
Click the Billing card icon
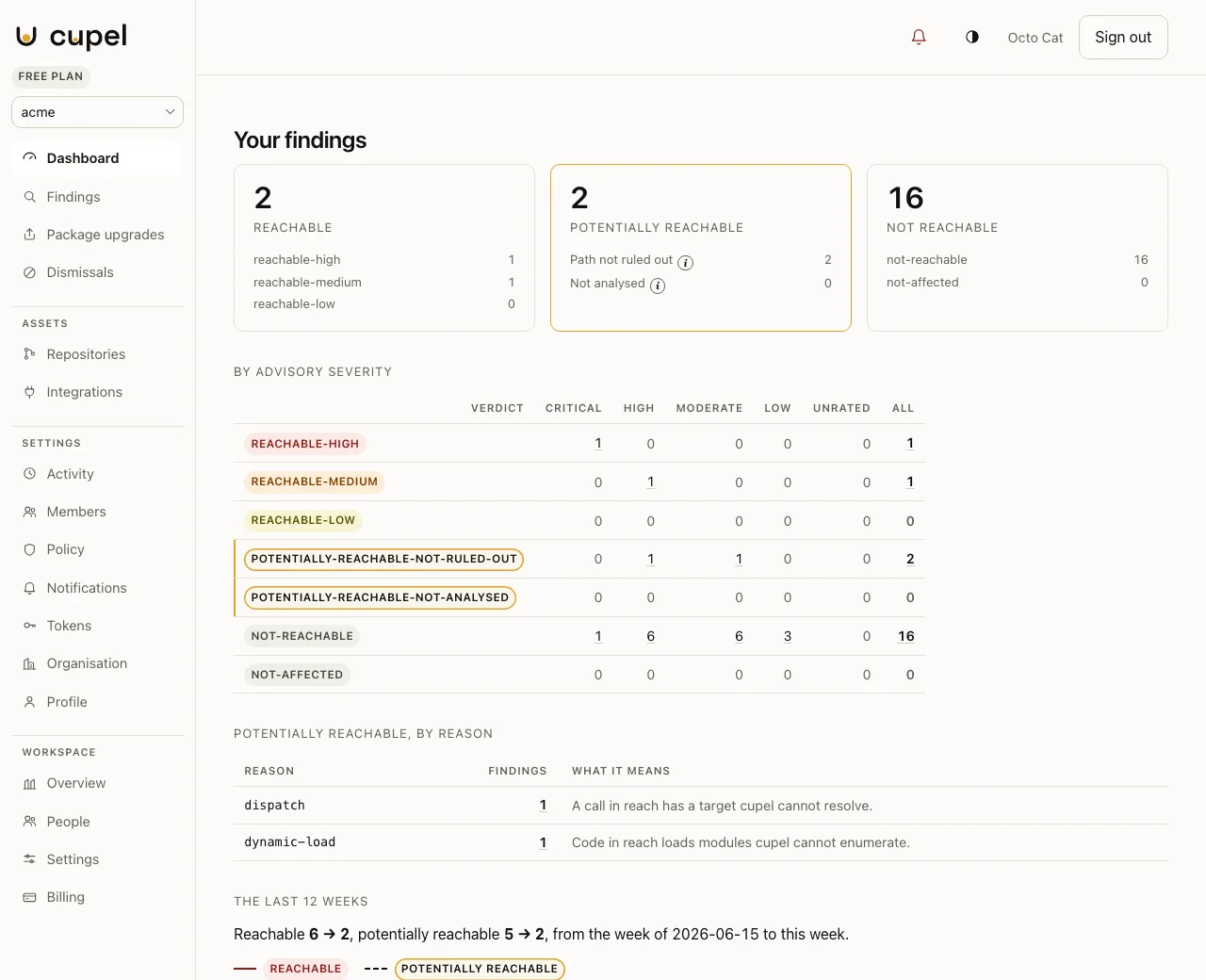[29, 897]
